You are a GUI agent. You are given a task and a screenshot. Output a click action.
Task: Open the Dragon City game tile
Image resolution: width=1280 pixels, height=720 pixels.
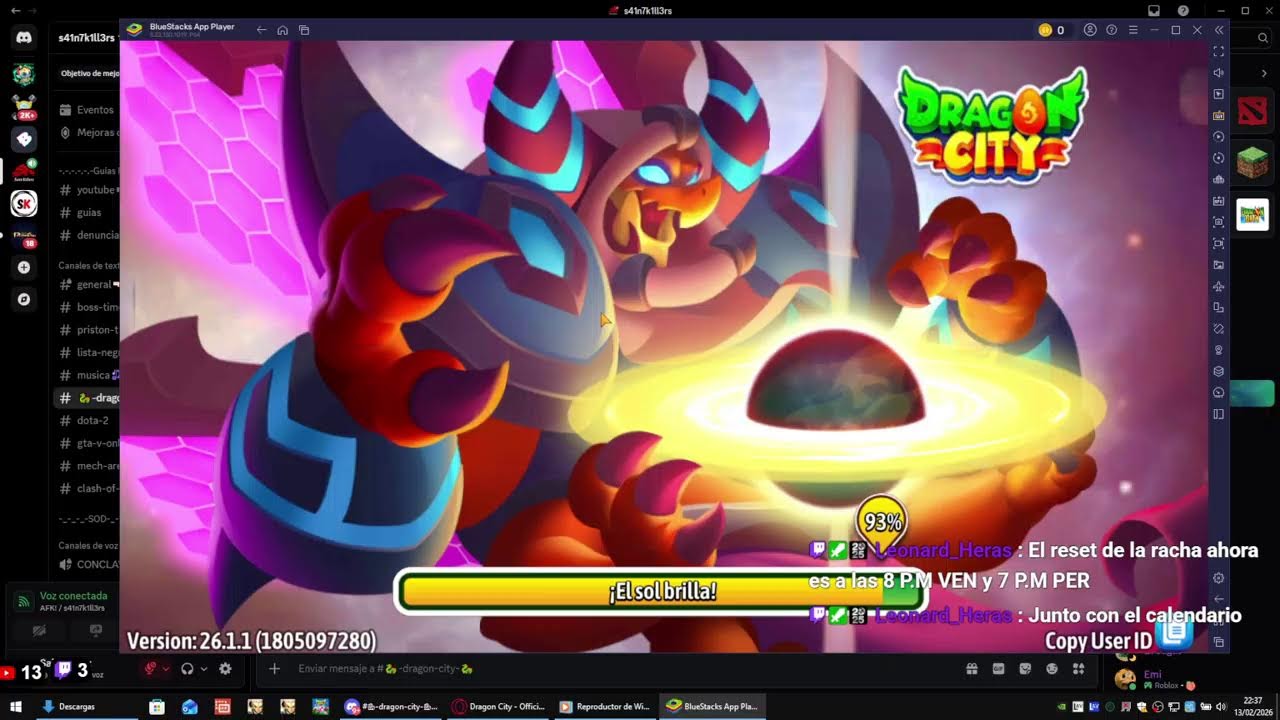[x=1252, y=214]
